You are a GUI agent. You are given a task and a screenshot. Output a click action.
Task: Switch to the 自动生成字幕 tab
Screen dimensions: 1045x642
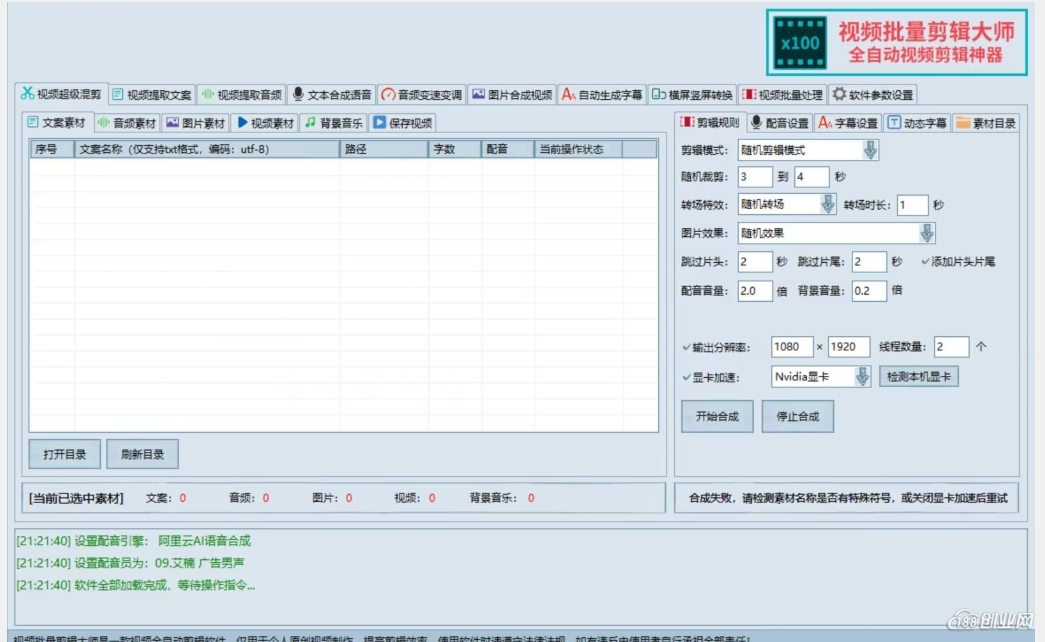(x=603, y=95)
